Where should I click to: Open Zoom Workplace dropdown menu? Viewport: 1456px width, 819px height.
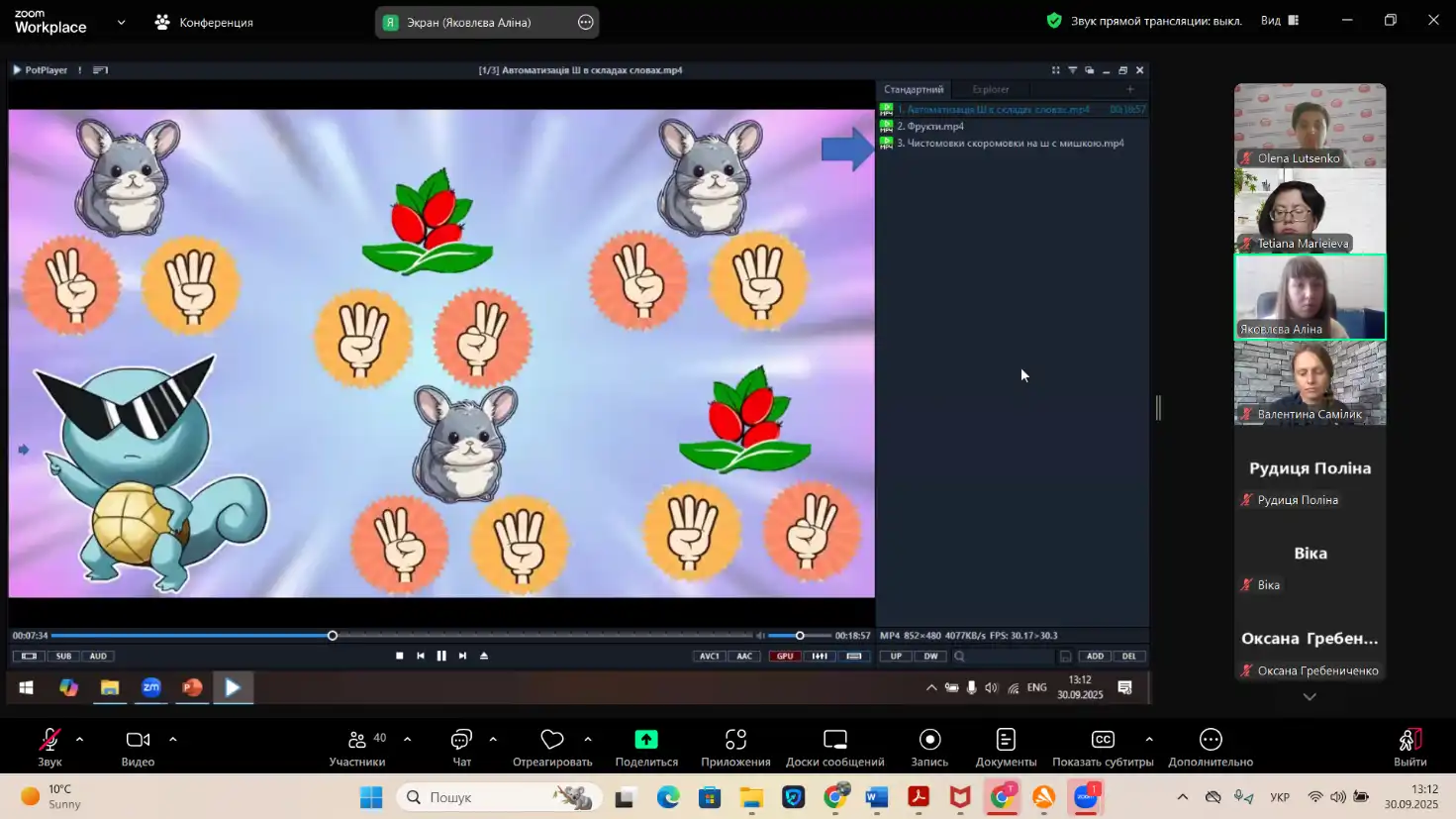121,22
